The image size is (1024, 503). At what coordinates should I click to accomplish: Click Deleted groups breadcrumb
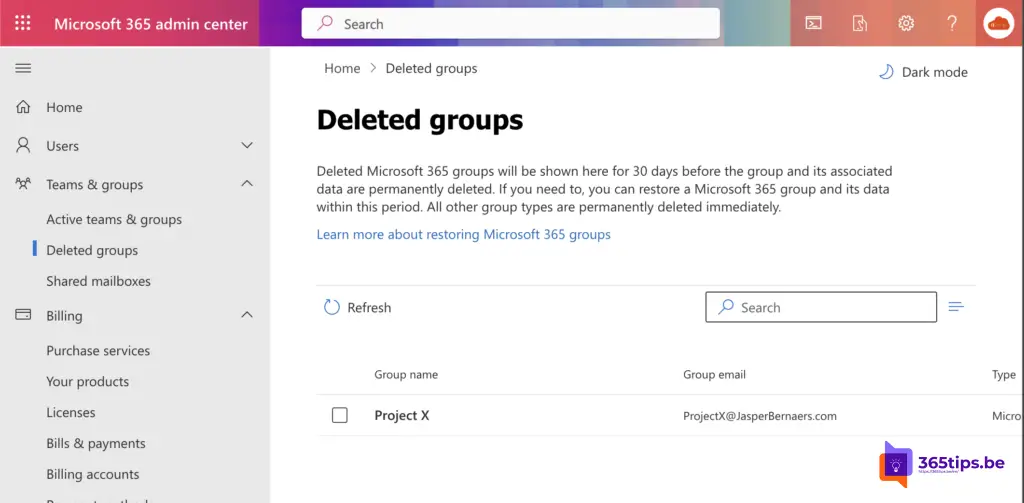coord(432,68)
